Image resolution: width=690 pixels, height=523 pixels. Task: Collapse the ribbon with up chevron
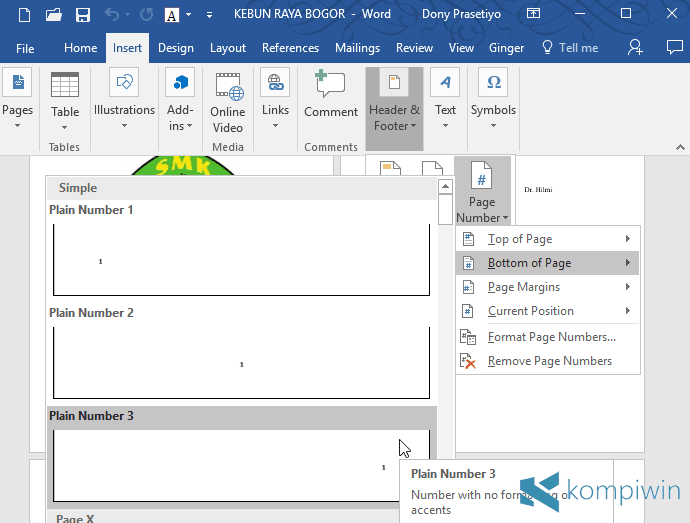click(x=680, y=147)
